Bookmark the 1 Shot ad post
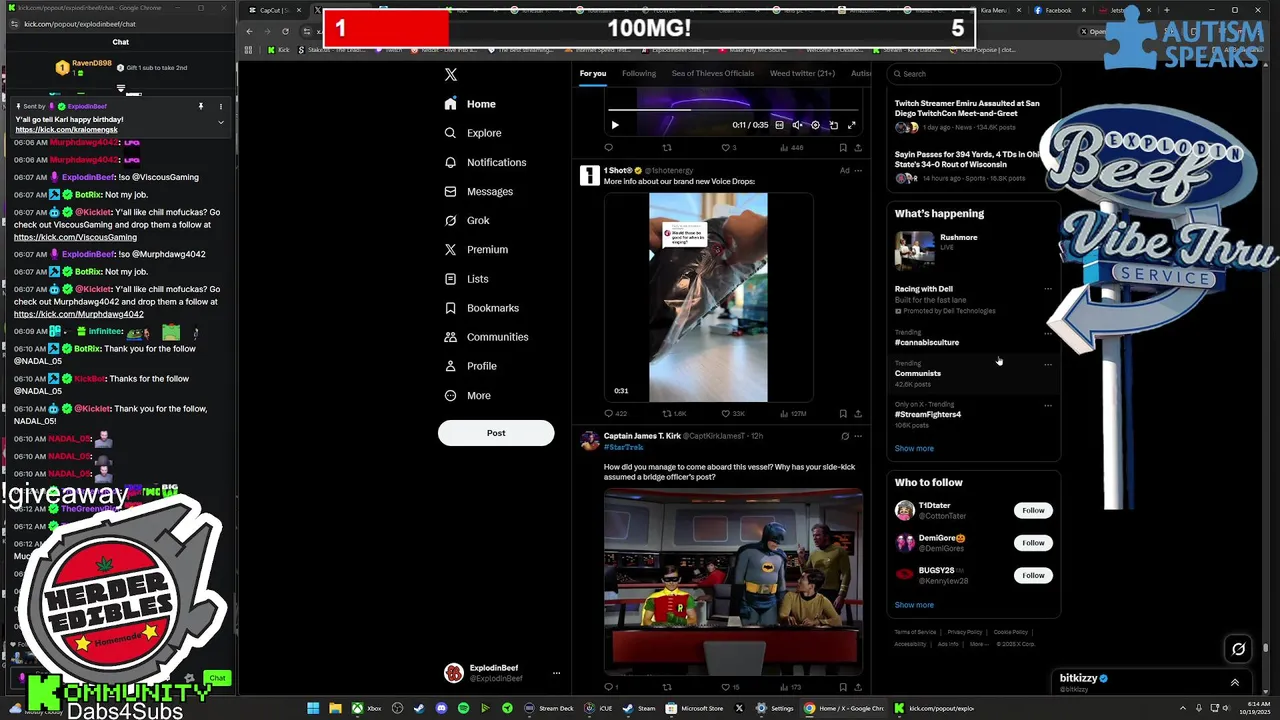The height and width of the screenshot is (720, 1280). point(842,414)
